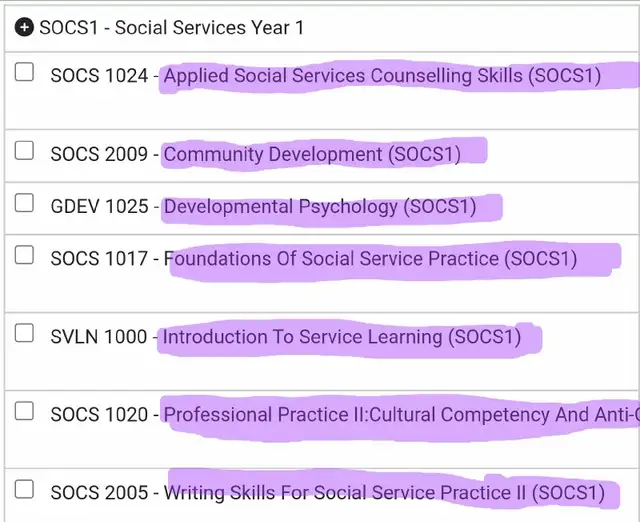Click the Social Services Year 1 heading

click(170, 27)
